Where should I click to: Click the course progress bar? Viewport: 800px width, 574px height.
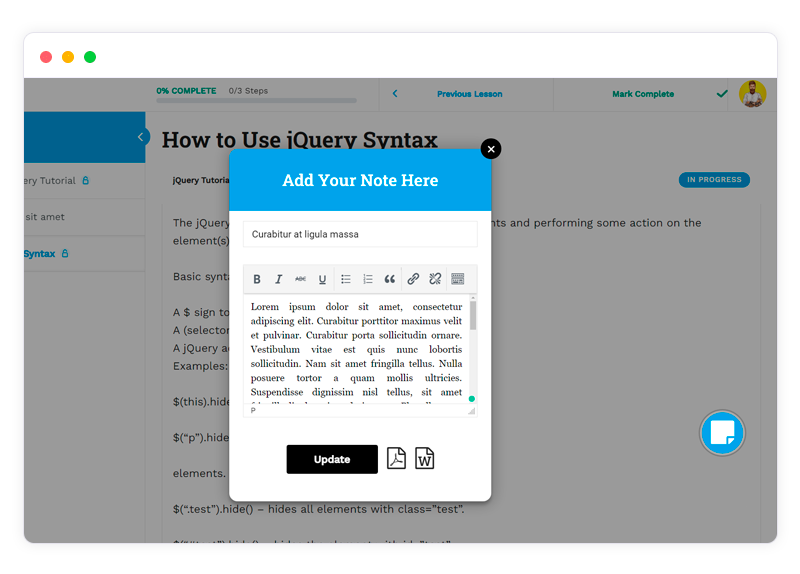pos(256,101)
